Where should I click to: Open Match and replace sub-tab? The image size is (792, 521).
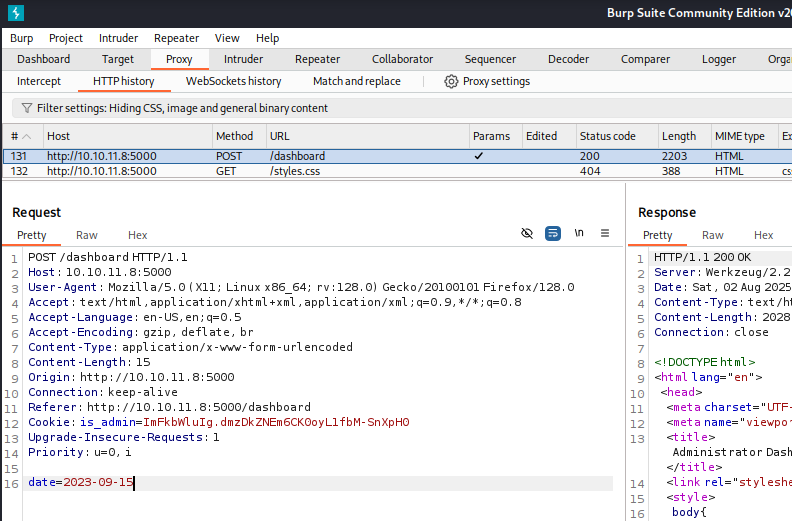point(356,81)
